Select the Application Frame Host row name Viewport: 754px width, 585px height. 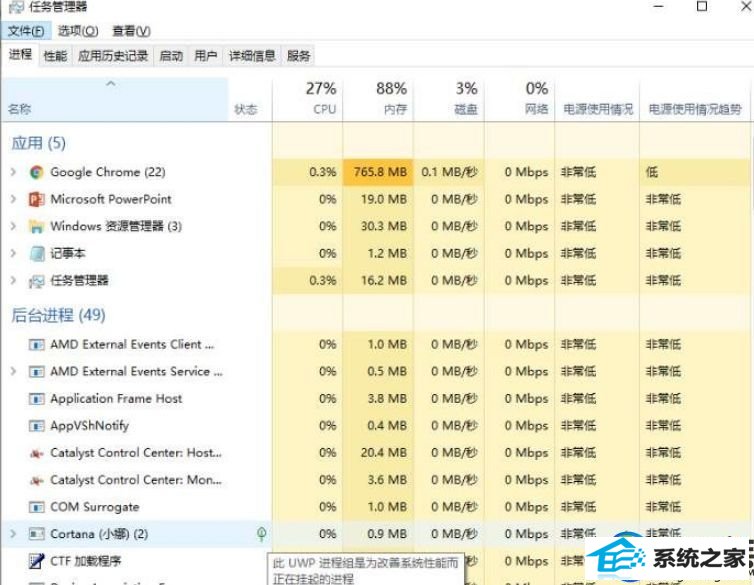pyautogui.click(x=116, y=399)
